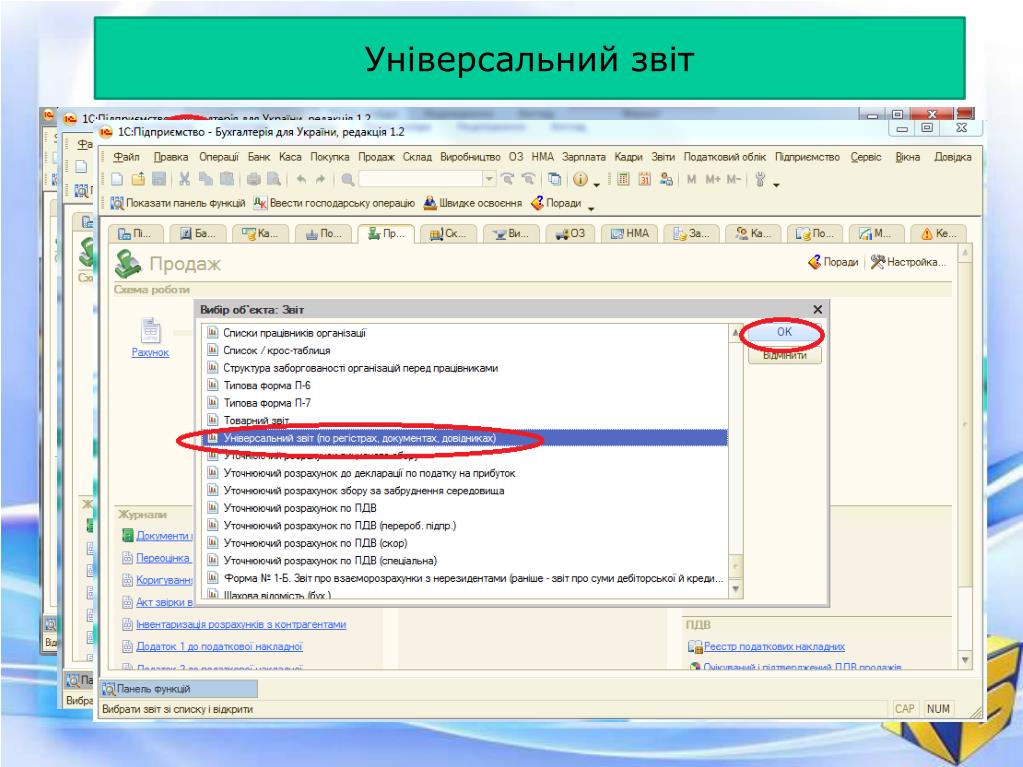Click the Рахунок document icon
Image resolution: width=1023 pixels, height=767 pixels.
[151, 330]
